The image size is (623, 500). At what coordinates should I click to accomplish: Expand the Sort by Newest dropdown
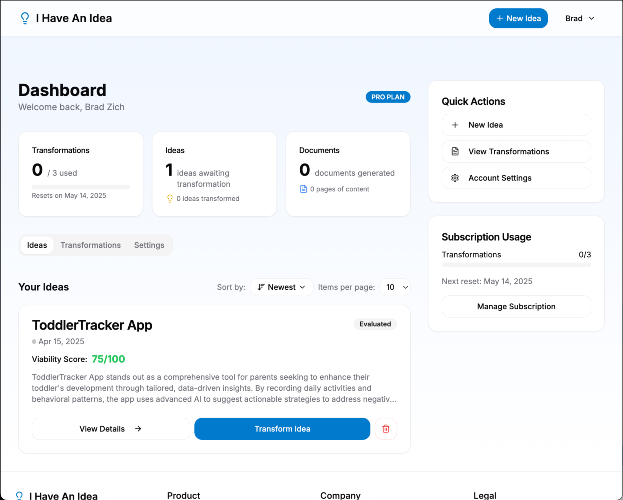[281, 287]
